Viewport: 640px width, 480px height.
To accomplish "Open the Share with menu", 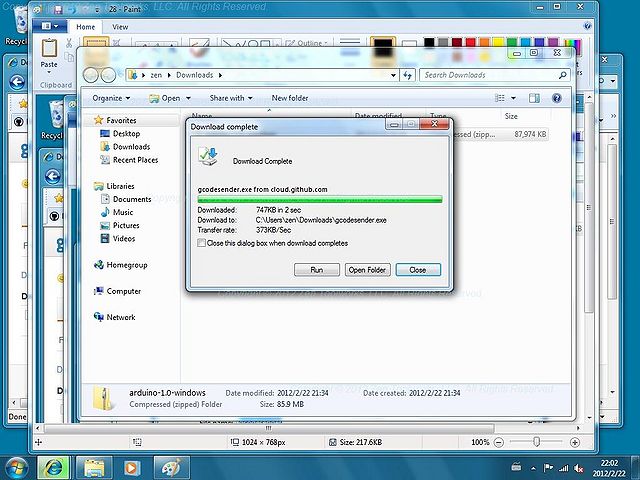I will click(231, 98).
